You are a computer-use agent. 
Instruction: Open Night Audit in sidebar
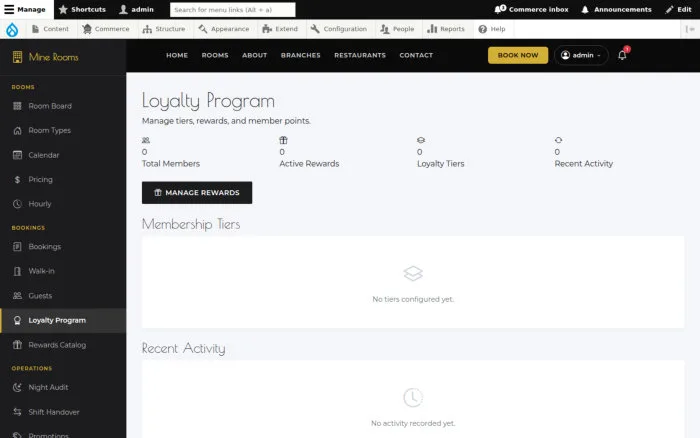tap(63, 388)
